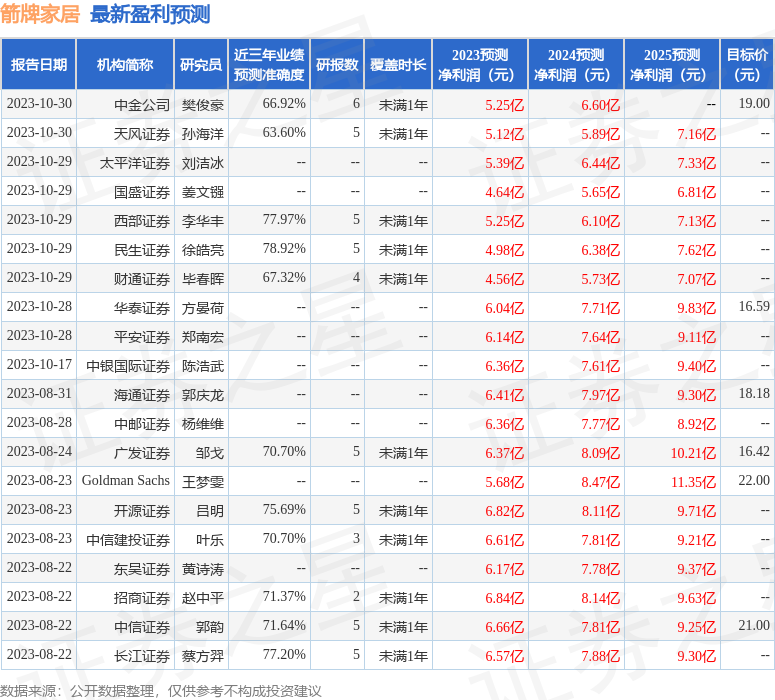Select the 近三年业绩预测准确度 column header

point(269,65)
